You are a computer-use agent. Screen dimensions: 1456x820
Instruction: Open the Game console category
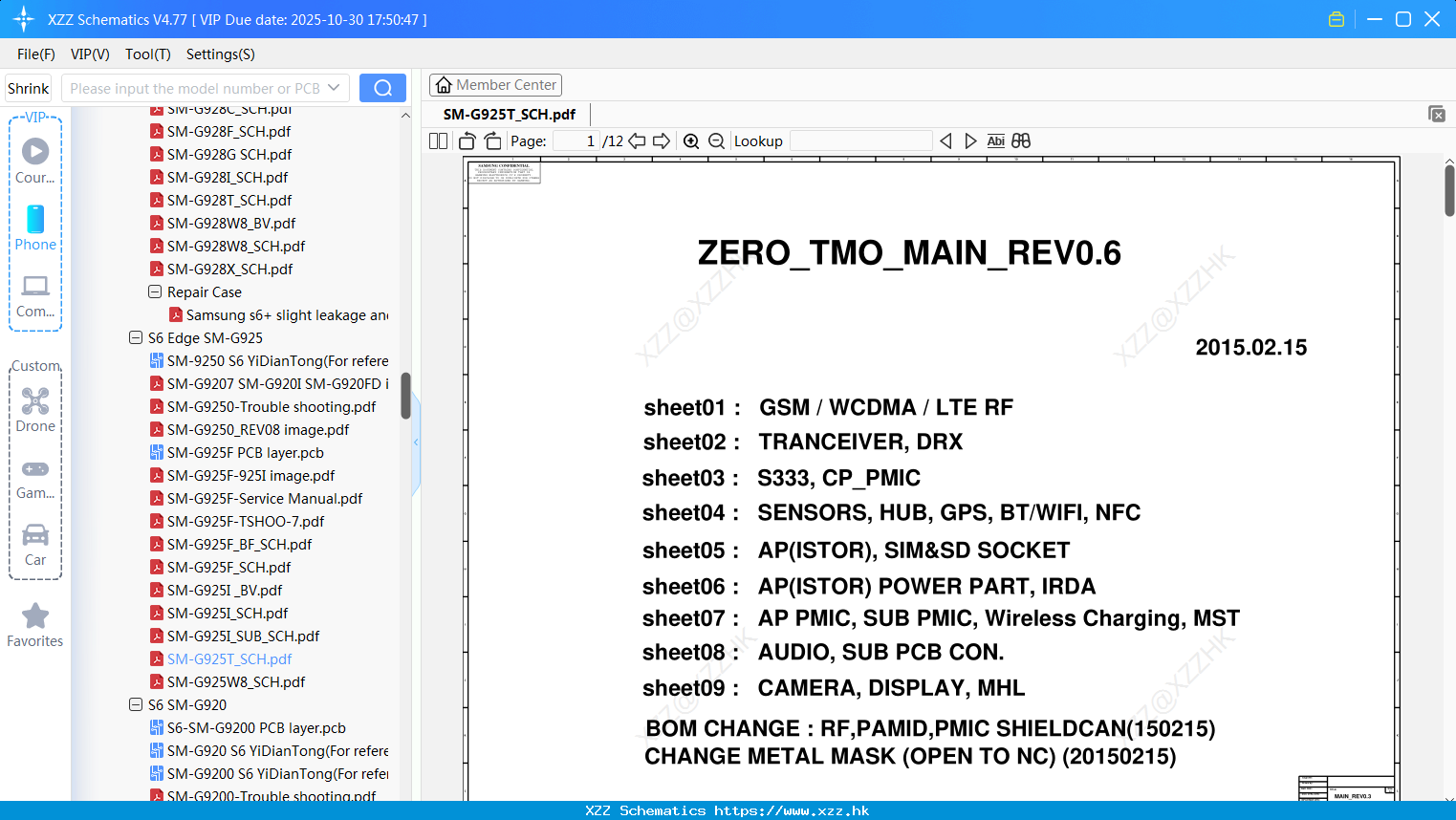coord(35,468)
